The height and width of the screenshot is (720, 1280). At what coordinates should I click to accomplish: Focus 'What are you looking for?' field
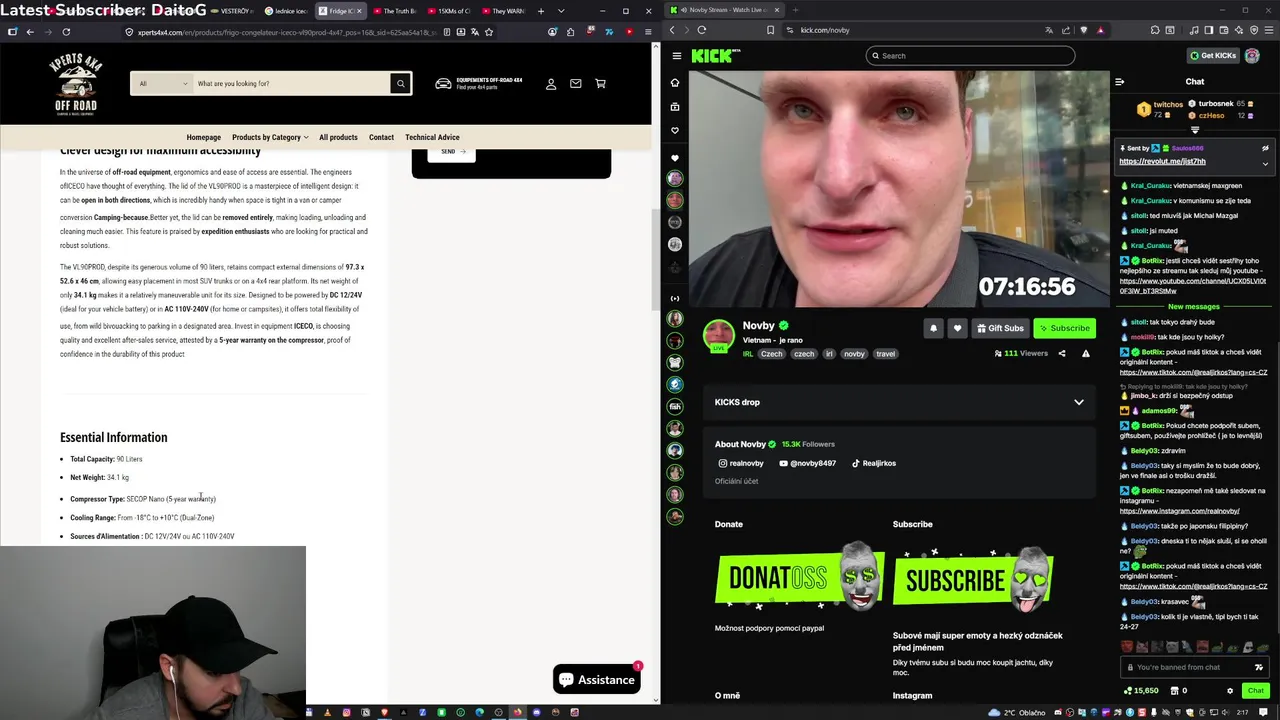click(x=290, y=83)
